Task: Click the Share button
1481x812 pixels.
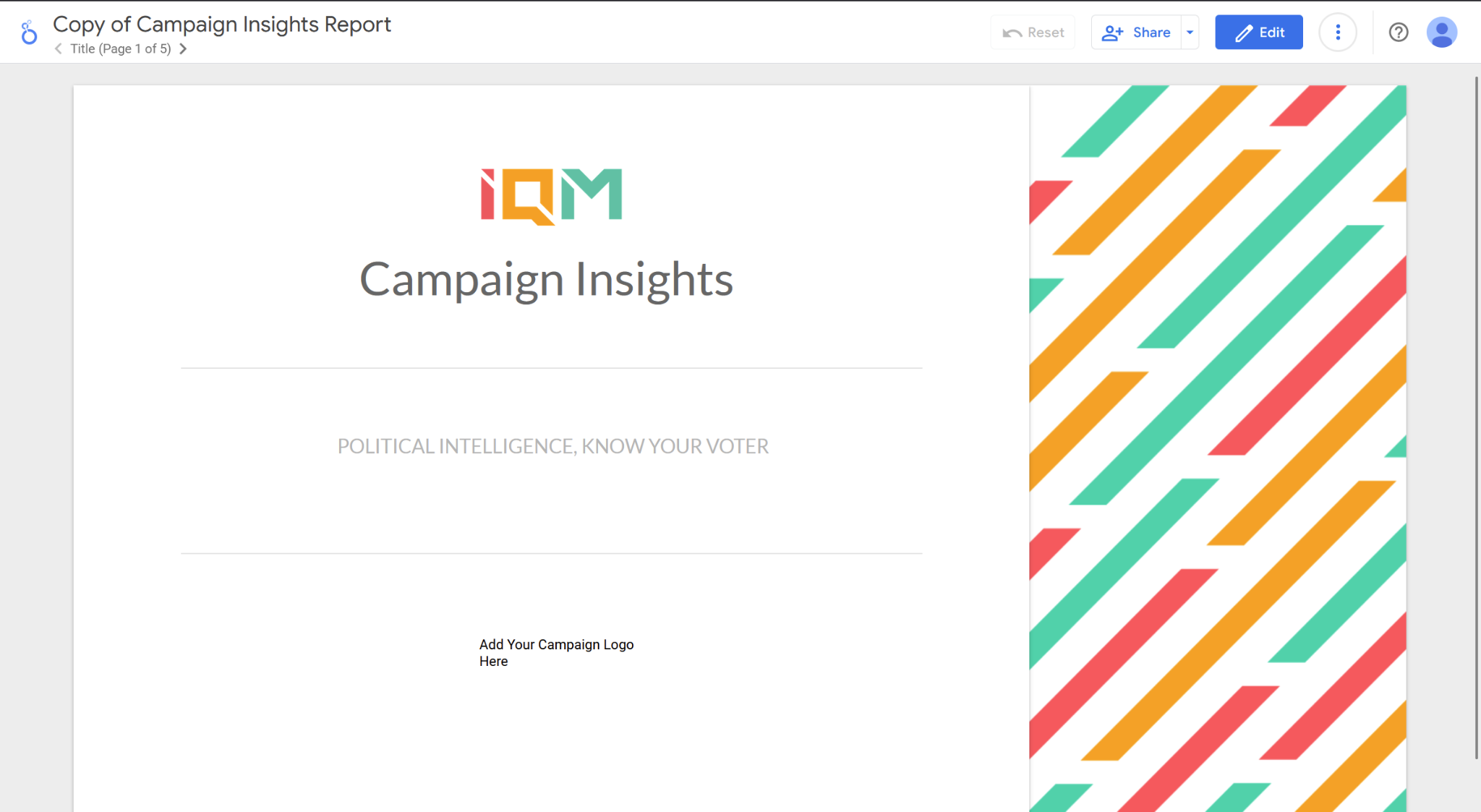Action: point(1136,33)
